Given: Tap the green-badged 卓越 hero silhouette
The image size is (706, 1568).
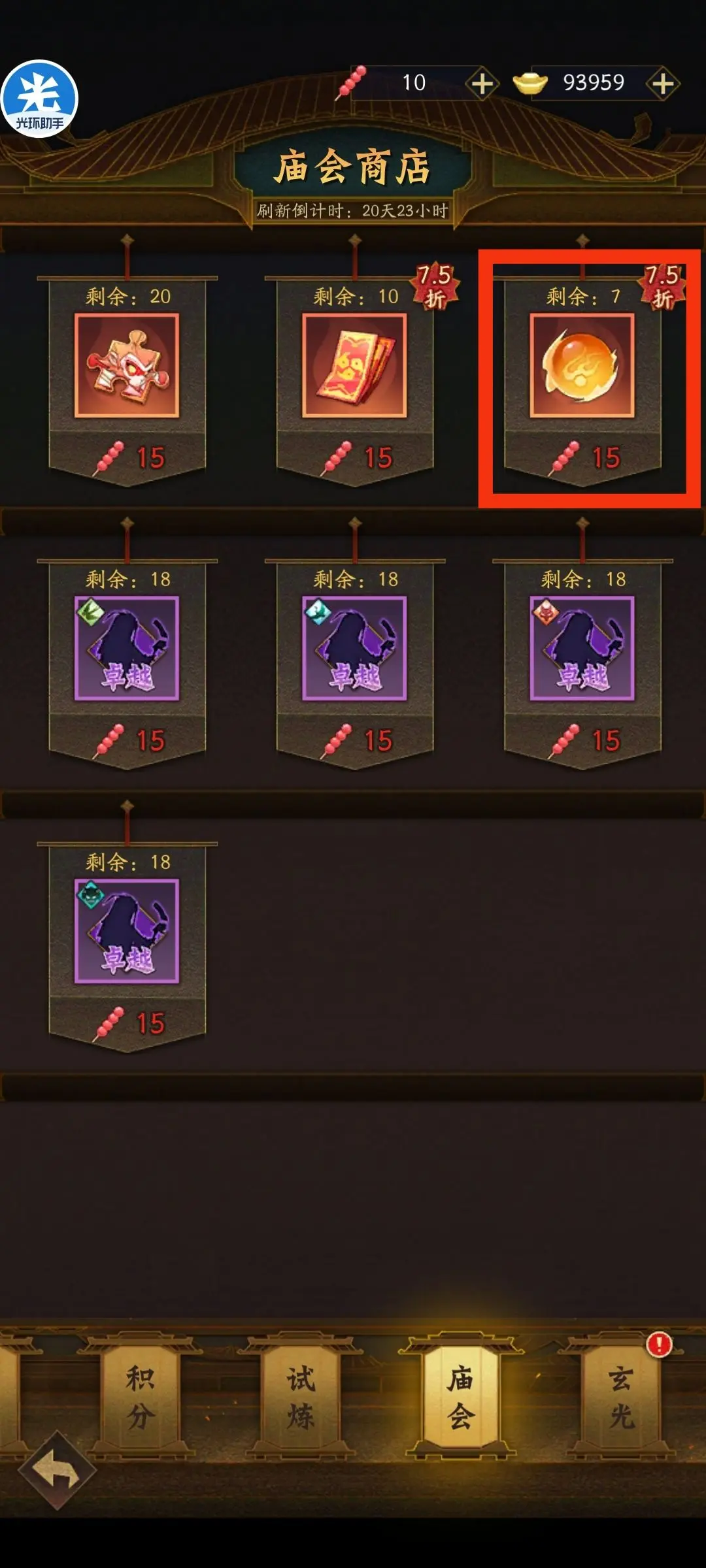Looking at the screenshot, I should pos(127,648).
